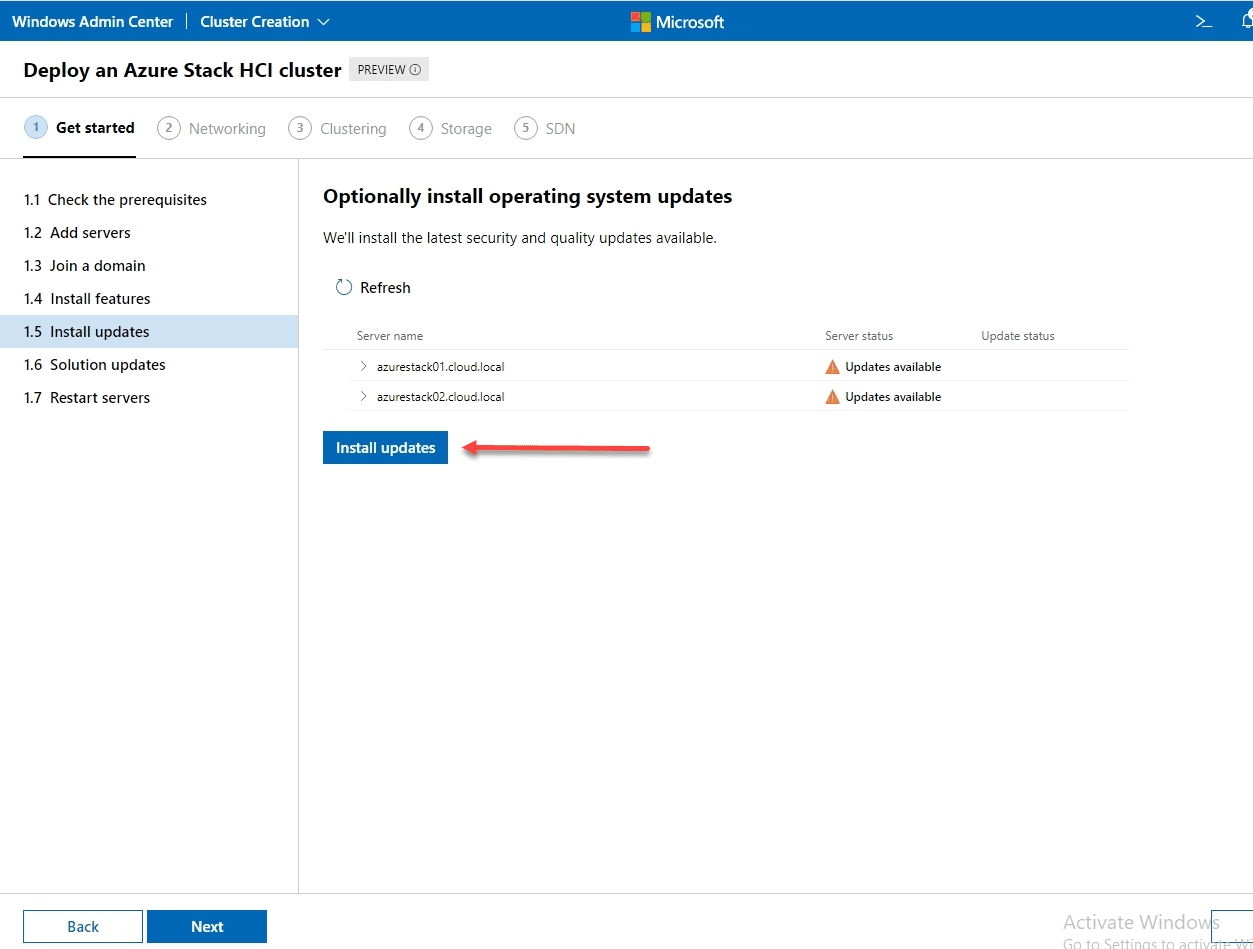Open the PowerShell console icon

(x=1204, y=21)
